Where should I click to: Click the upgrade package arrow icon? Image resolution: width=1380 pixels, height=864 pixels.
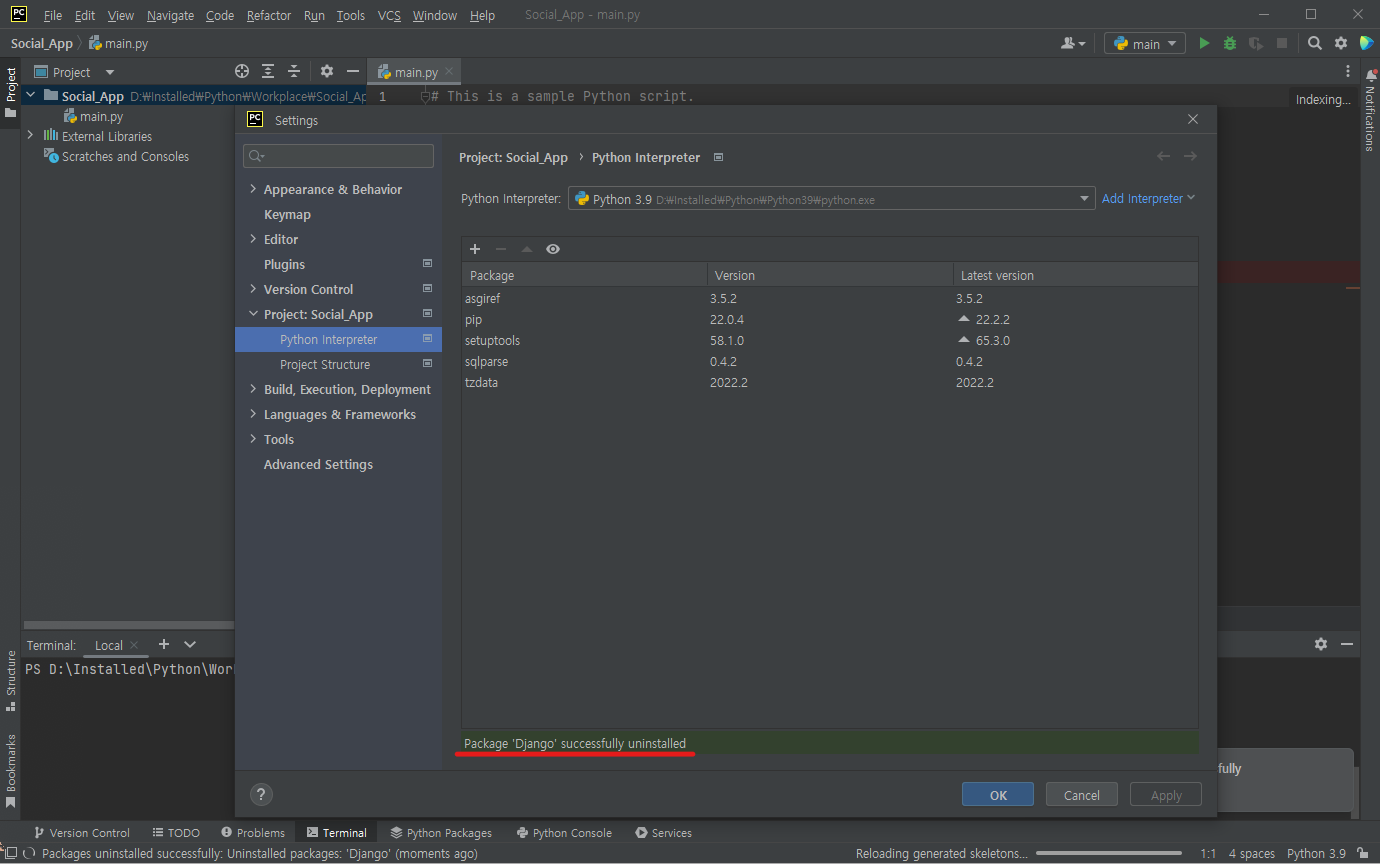point(527,249)
